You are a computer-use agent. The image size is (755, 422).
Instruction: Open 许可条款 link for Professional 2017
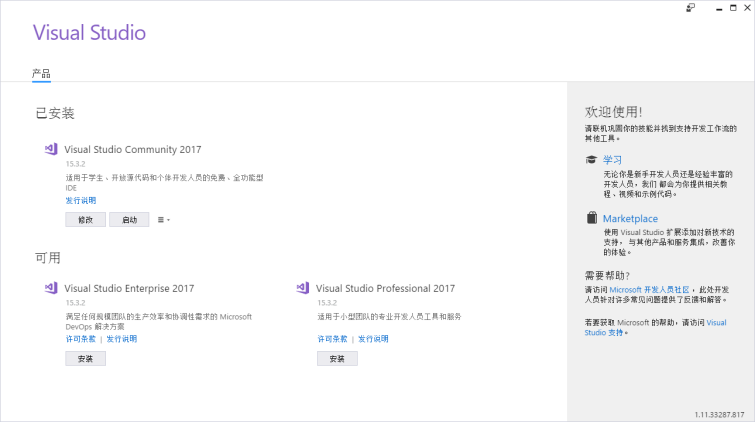(332, 339)
